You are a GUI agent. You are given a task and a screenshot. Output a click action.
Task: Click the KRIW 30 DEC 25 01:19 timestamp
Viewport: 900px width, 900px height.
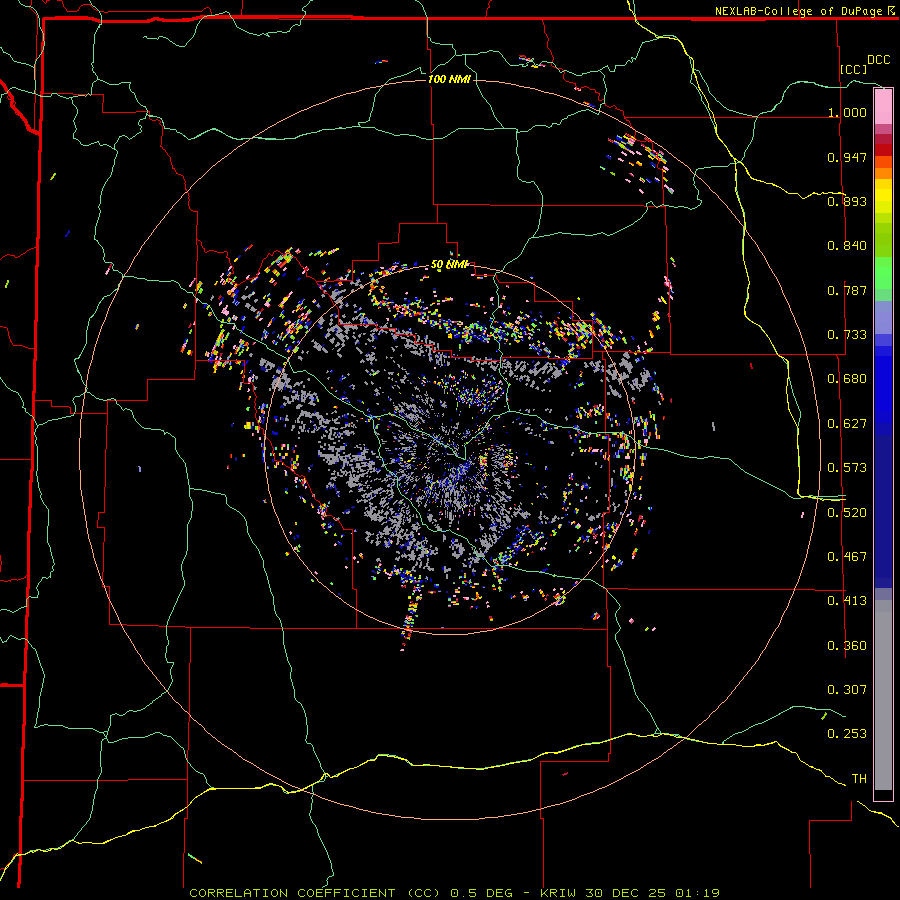pyautogui.click(x=630, y=893)
